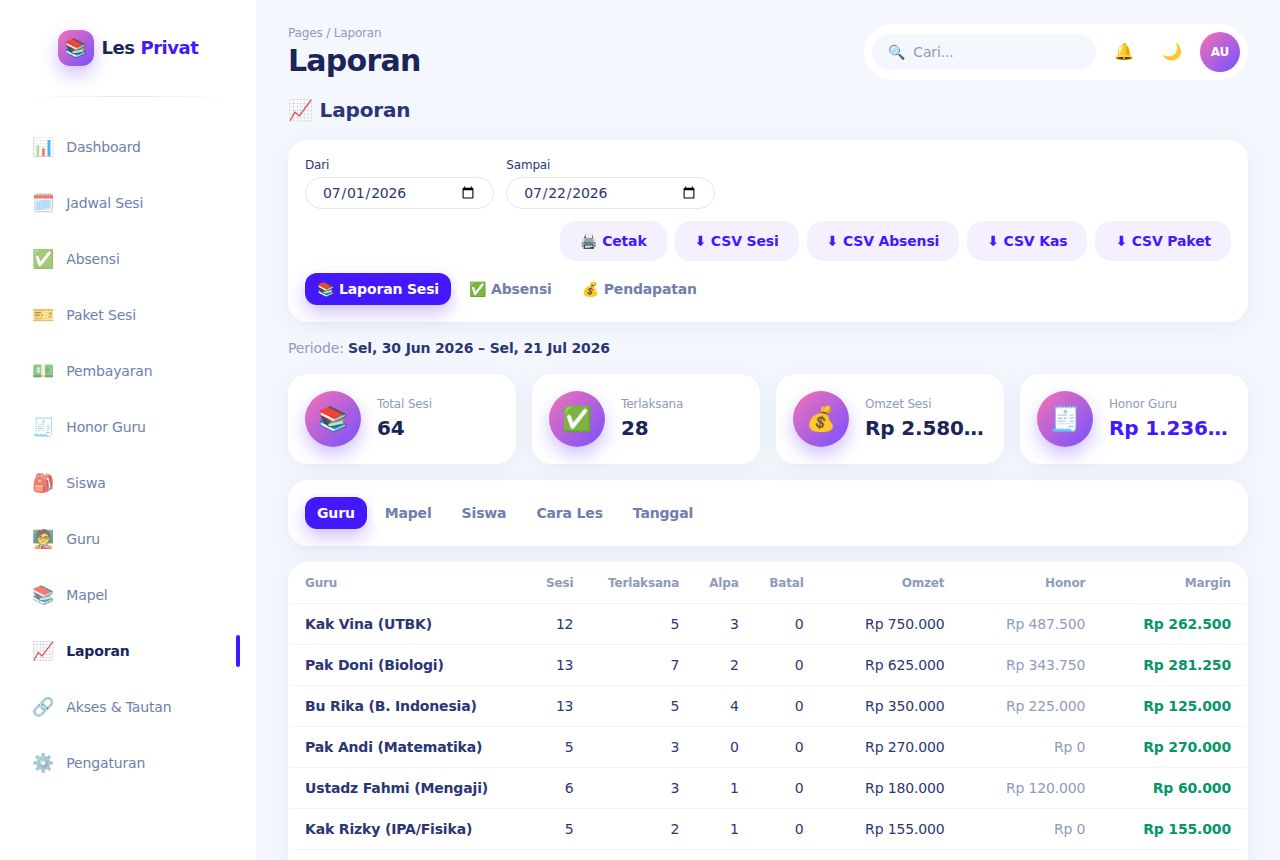
Task: Open calendar picker for Sampai date
Action: (x=689, y=193)
